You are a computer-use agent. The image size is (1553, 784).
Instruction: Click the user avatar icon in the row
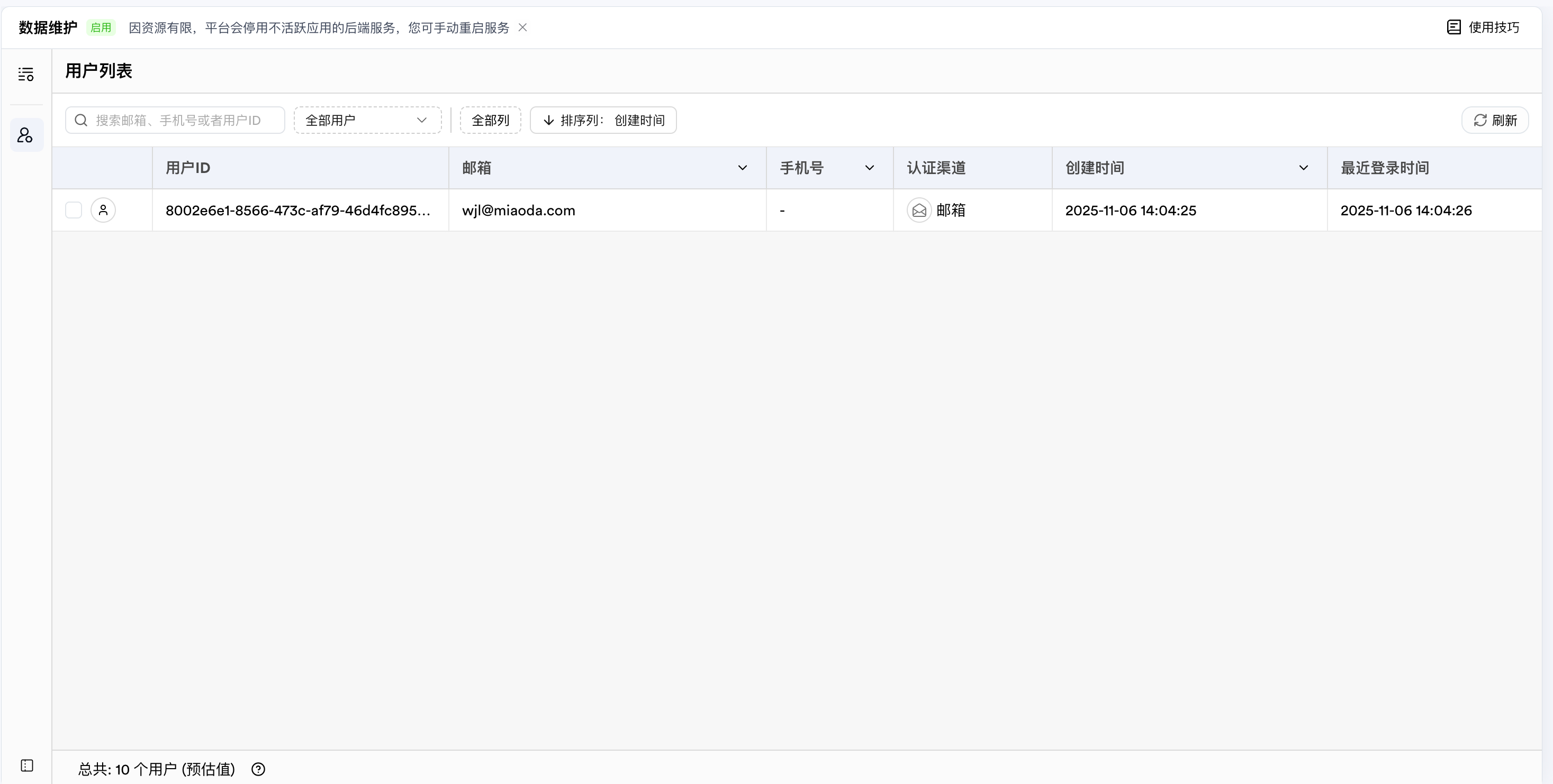click(103, 211)
